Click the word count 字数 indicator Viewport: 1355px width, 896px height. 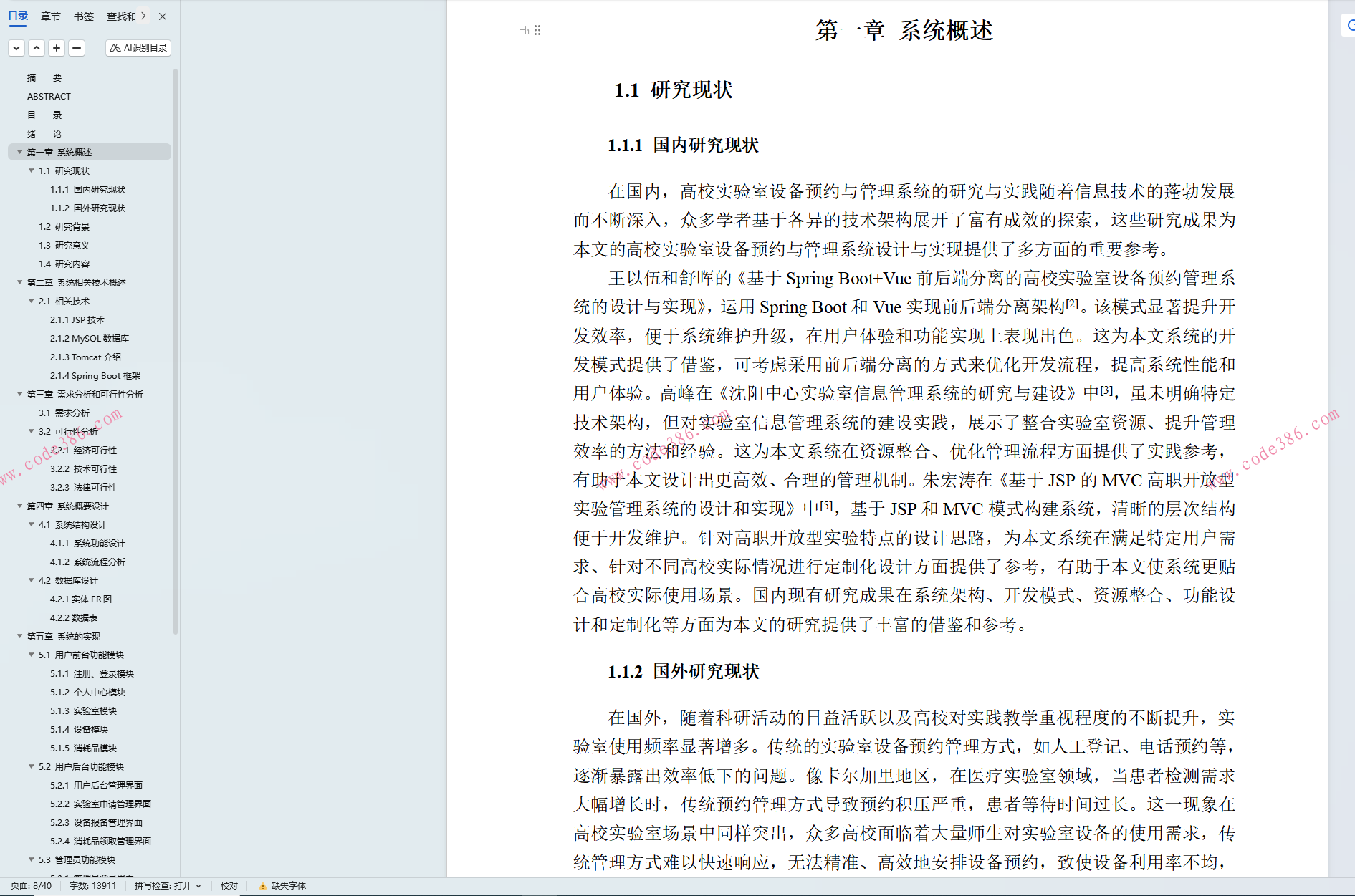[92, 886]
